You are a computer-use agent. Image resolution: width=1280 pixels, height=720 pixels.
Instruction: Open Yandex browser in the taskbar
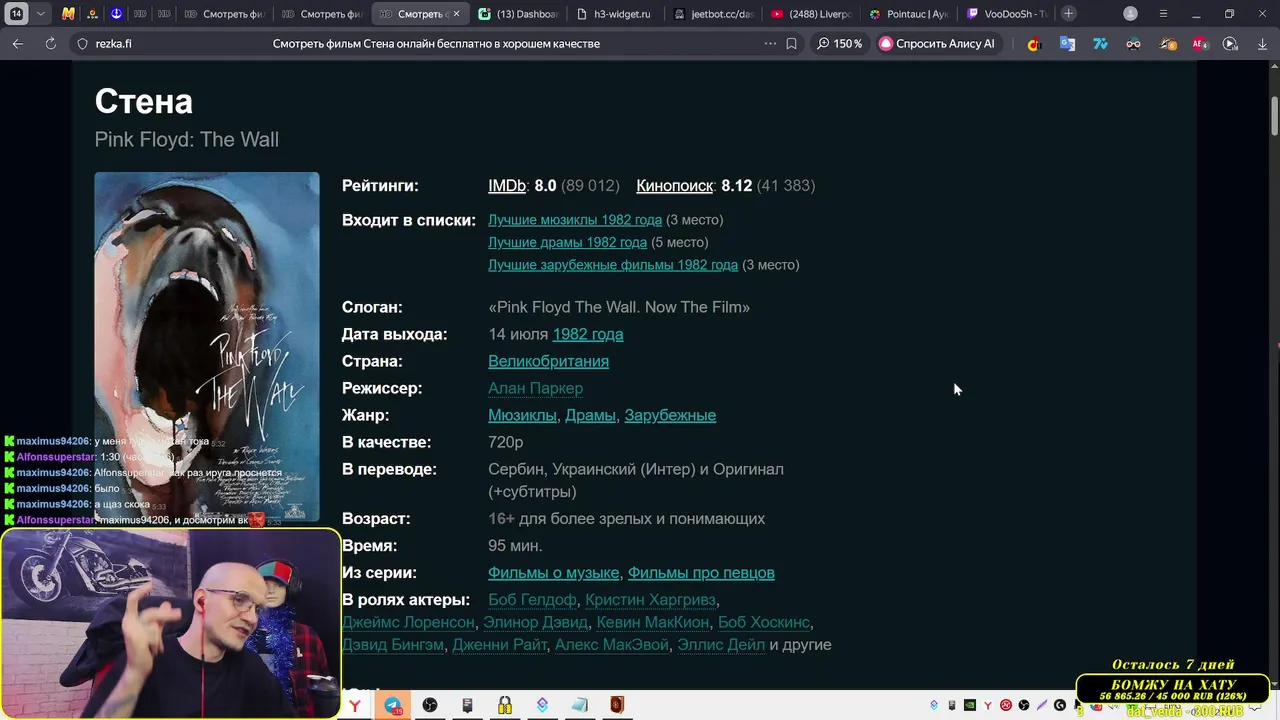click(x=355, y=706)
